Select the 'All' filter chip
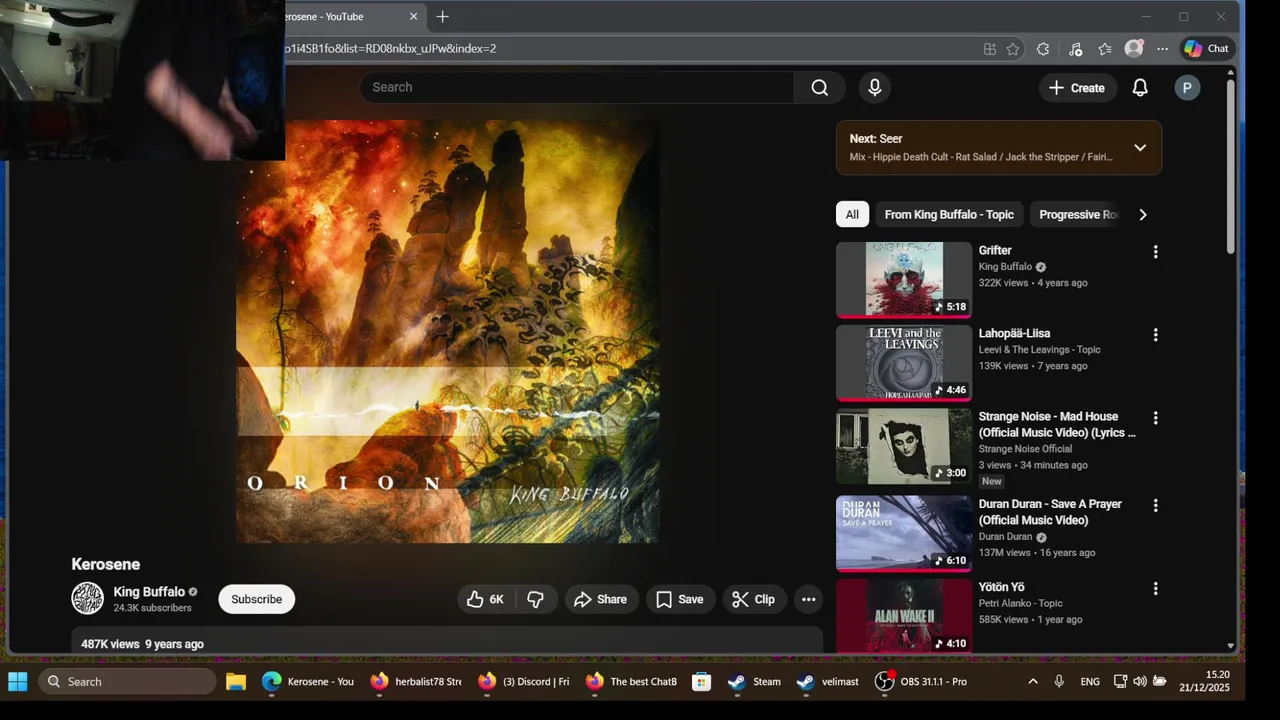This screenshot has width=1280, height=720. pyautogui.click(x=852, y=214)
